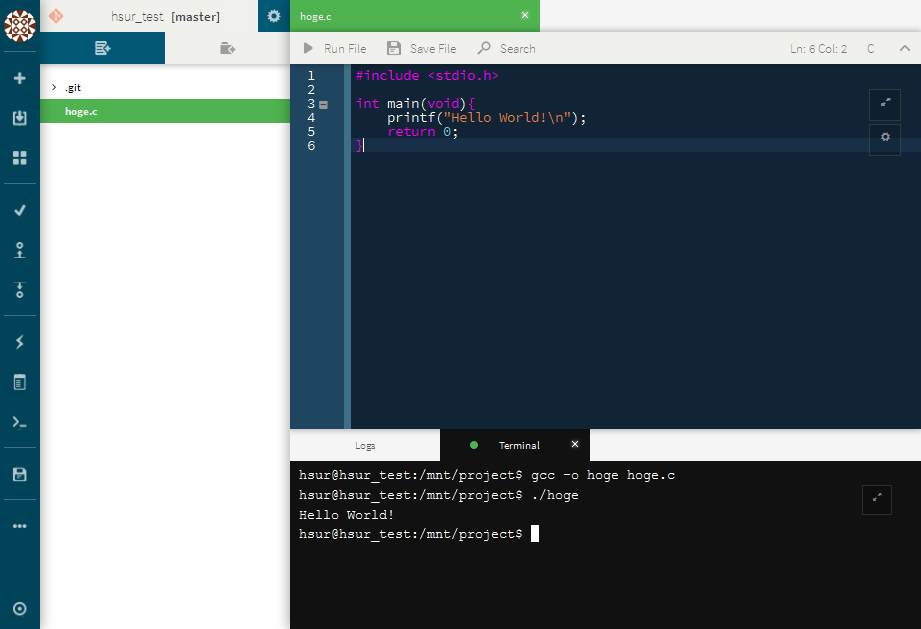The width and height of the screenshot is (921, 629).
Task: Select the checkmark icon in the sidebar
Action: pos(19,209)
